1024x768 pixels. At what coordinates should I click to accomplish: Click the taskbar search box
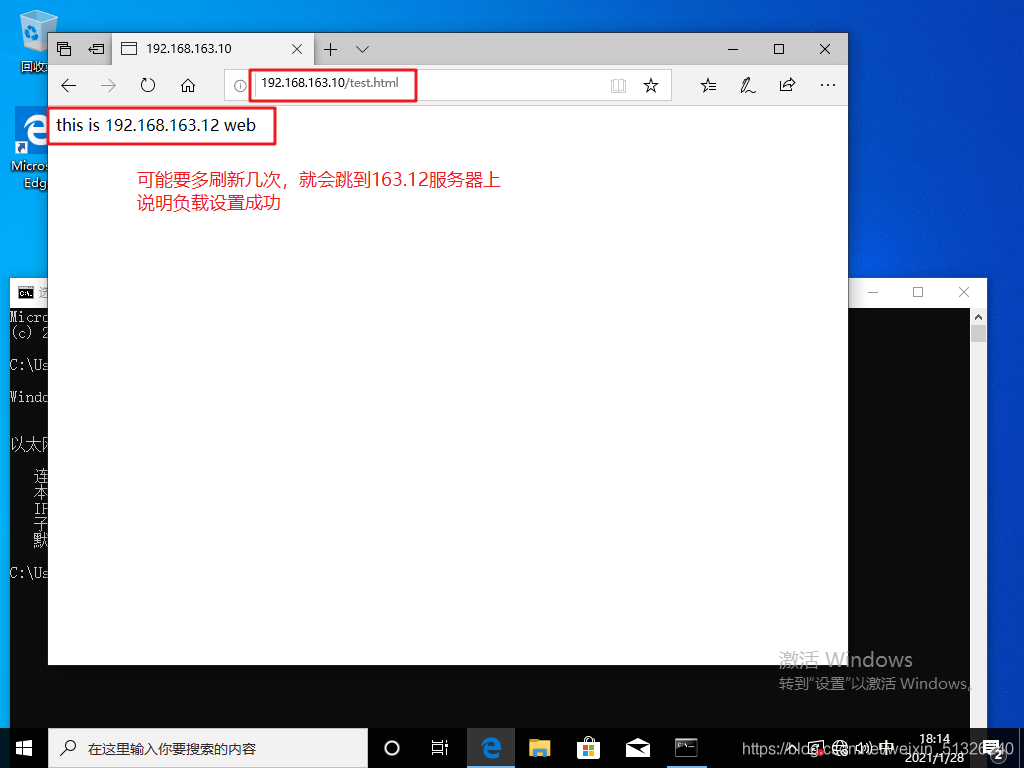208,748
